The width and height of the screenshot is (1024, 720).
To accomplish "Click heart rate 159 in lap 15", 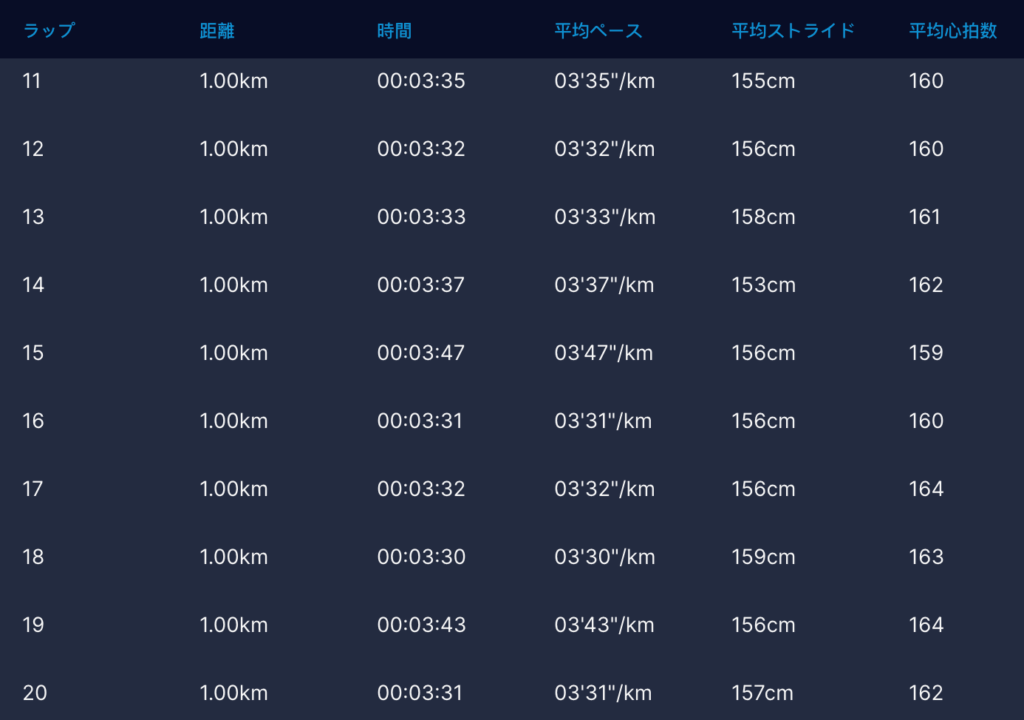I will coord(926,353).
